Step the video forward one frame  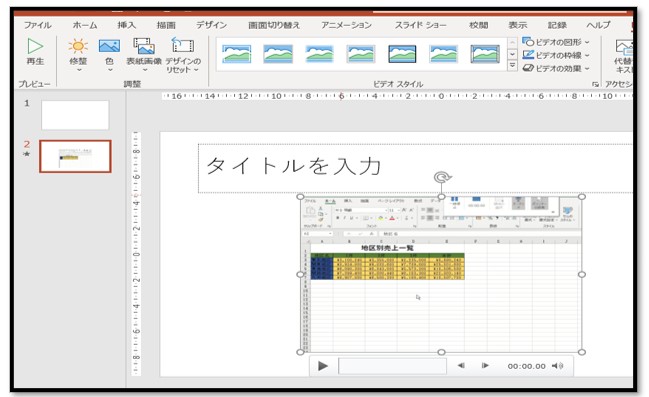click(485, 366)
